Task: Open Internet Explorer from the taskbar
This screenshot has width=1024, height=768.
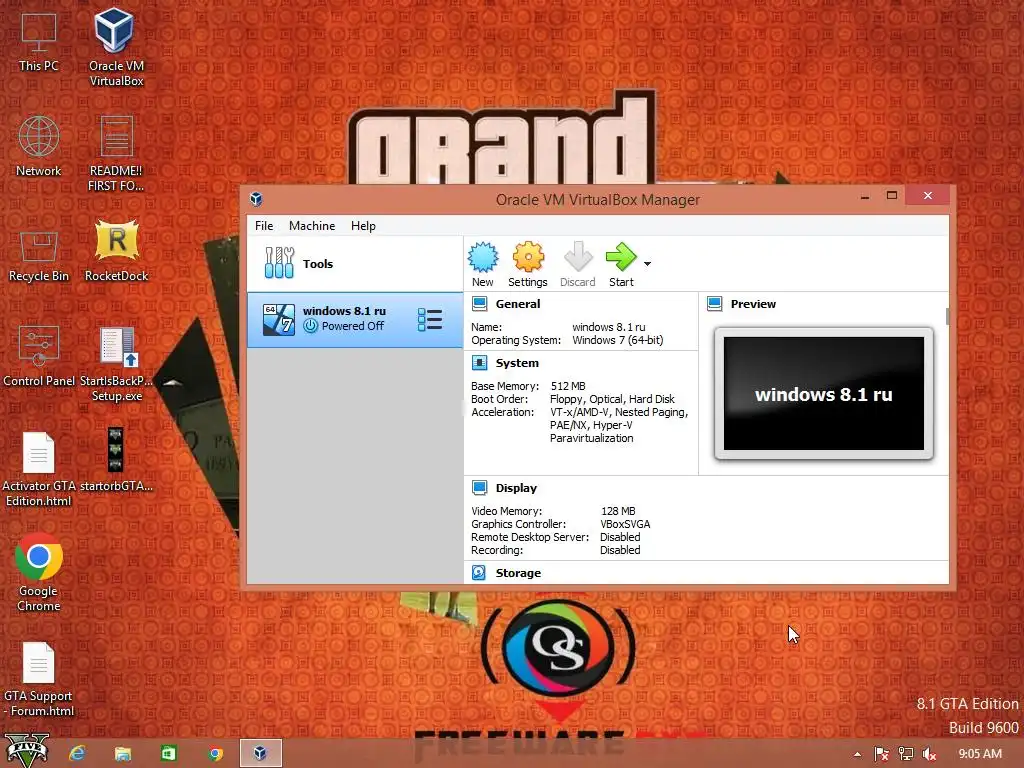Action: coord(78,754)
